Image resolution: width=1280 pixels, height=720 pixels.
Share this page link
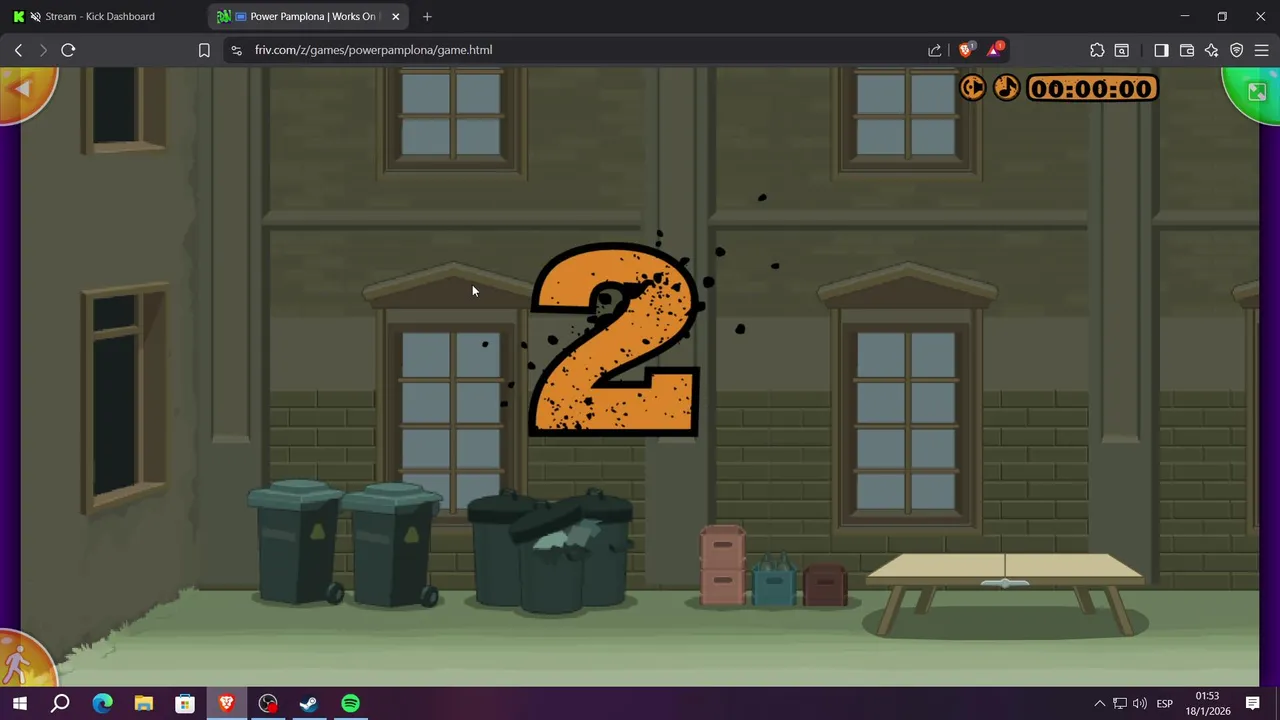[935, 50]
